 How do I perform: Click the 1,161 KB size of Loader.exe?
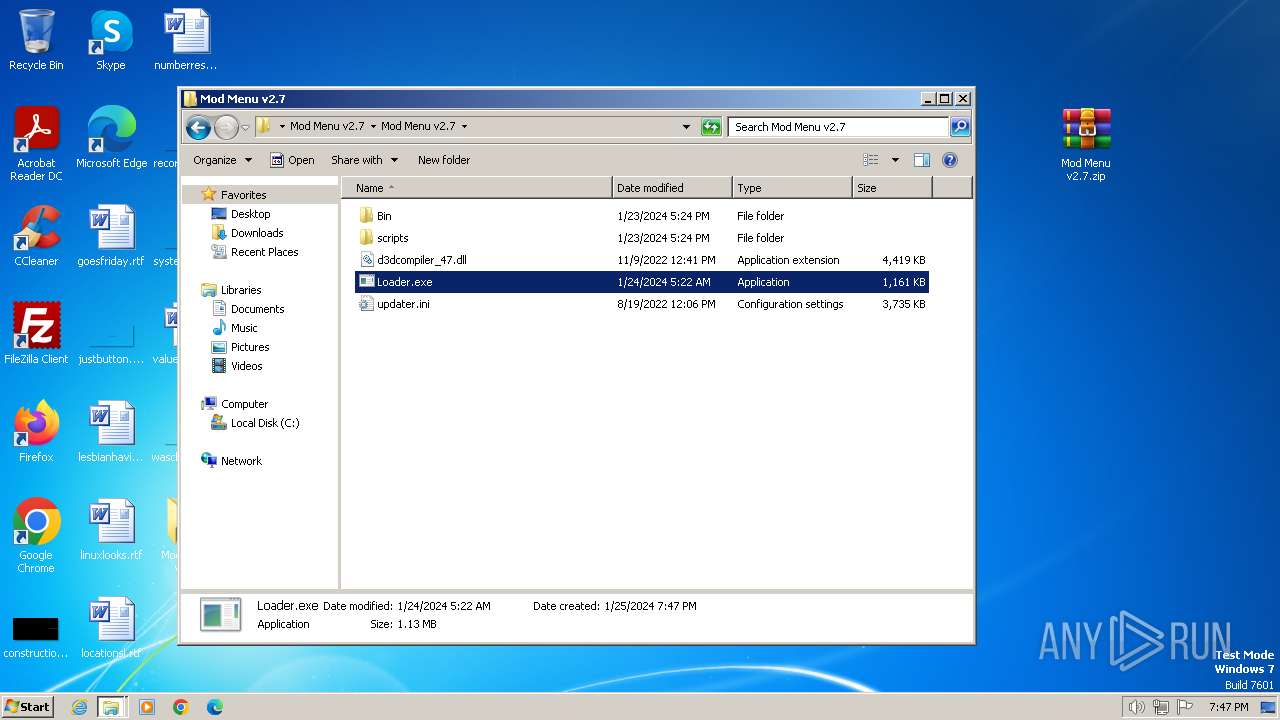[x=904, y=282]
